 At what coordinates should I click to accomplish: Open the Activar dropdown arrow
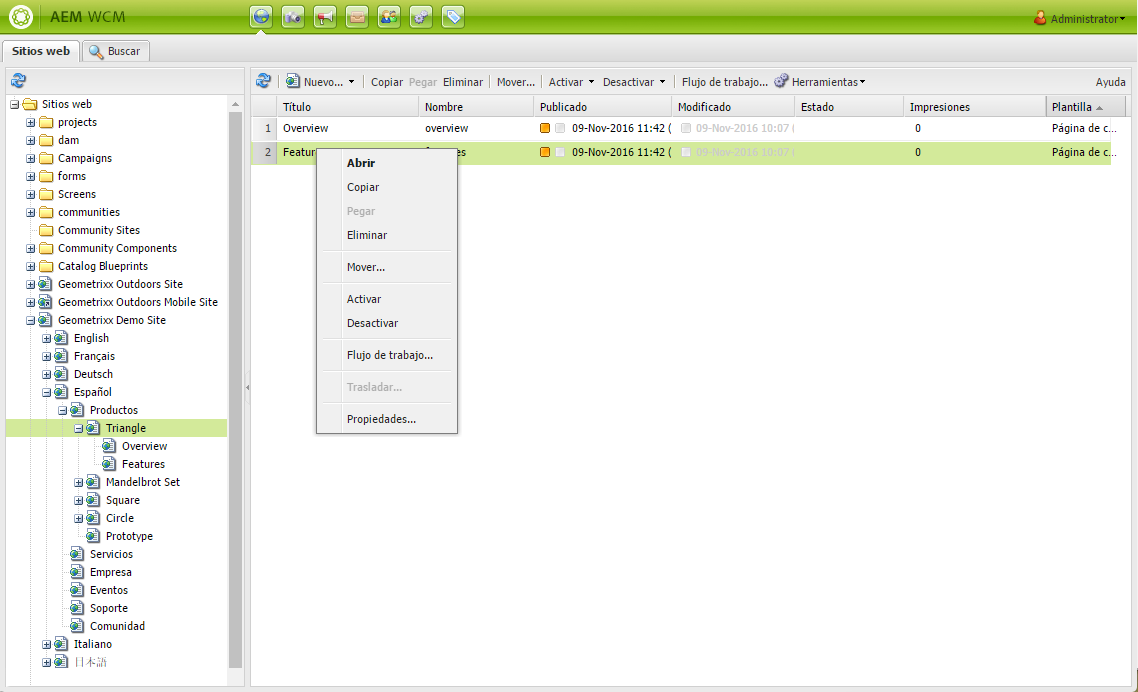click(591, 82)
